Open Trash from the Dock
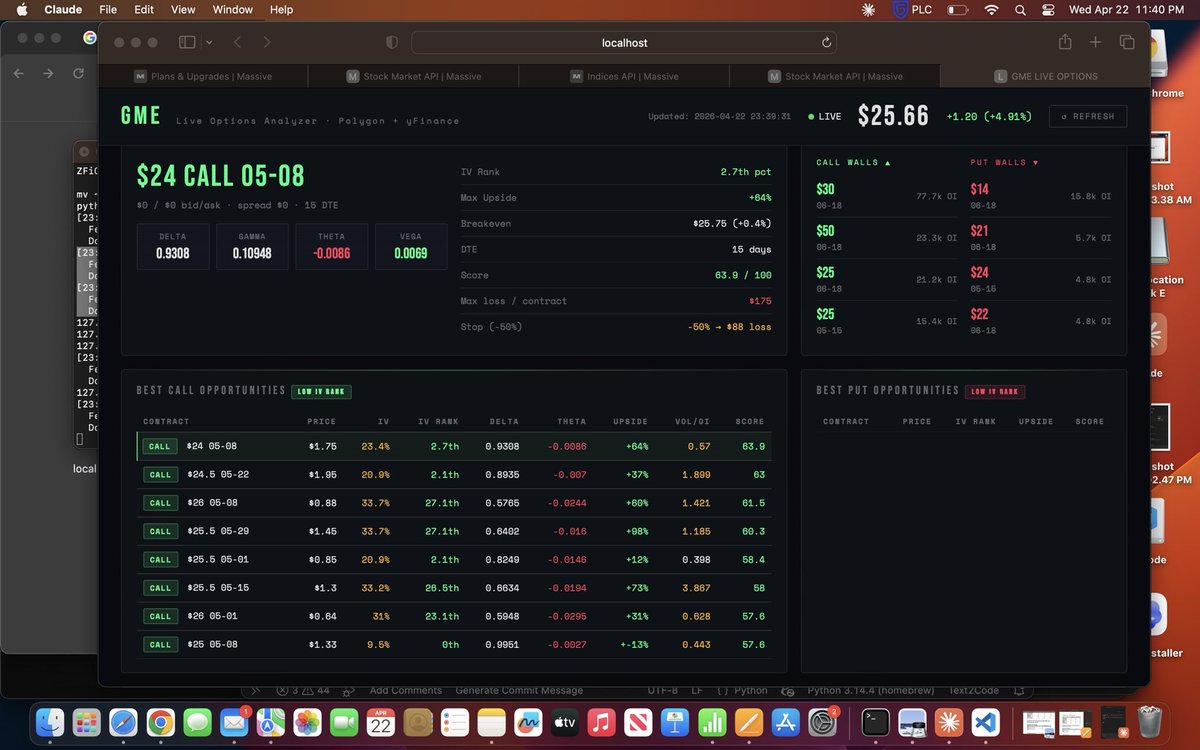The image size is (1200, 750). click(1150, 721)
